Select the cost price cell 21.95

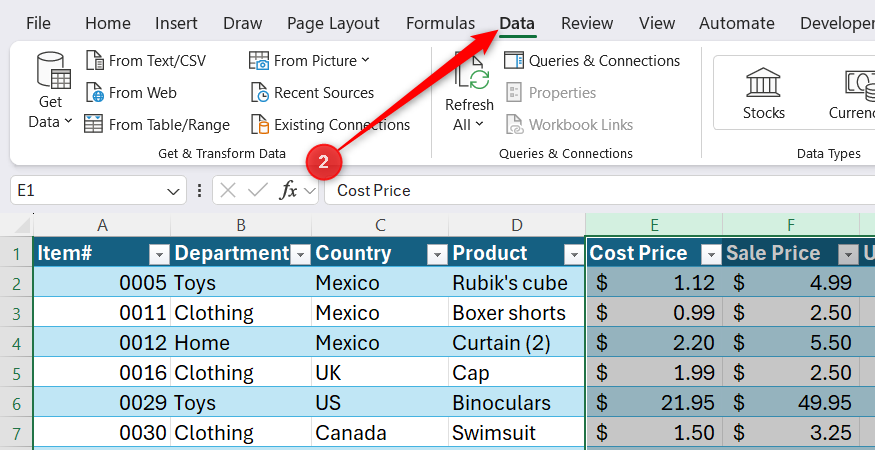655,403
